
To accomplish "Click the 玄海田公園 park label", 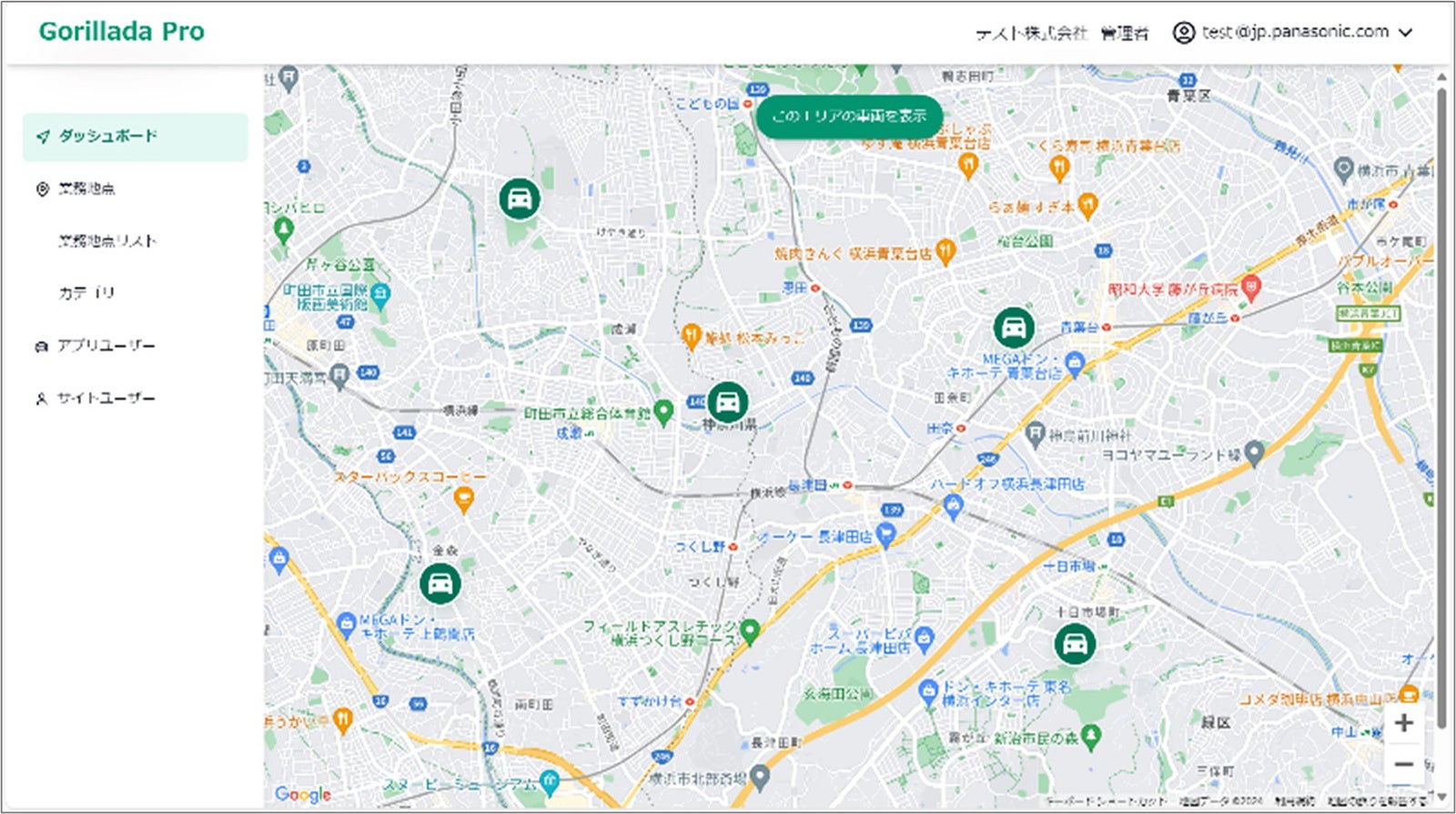I will 836,694.
